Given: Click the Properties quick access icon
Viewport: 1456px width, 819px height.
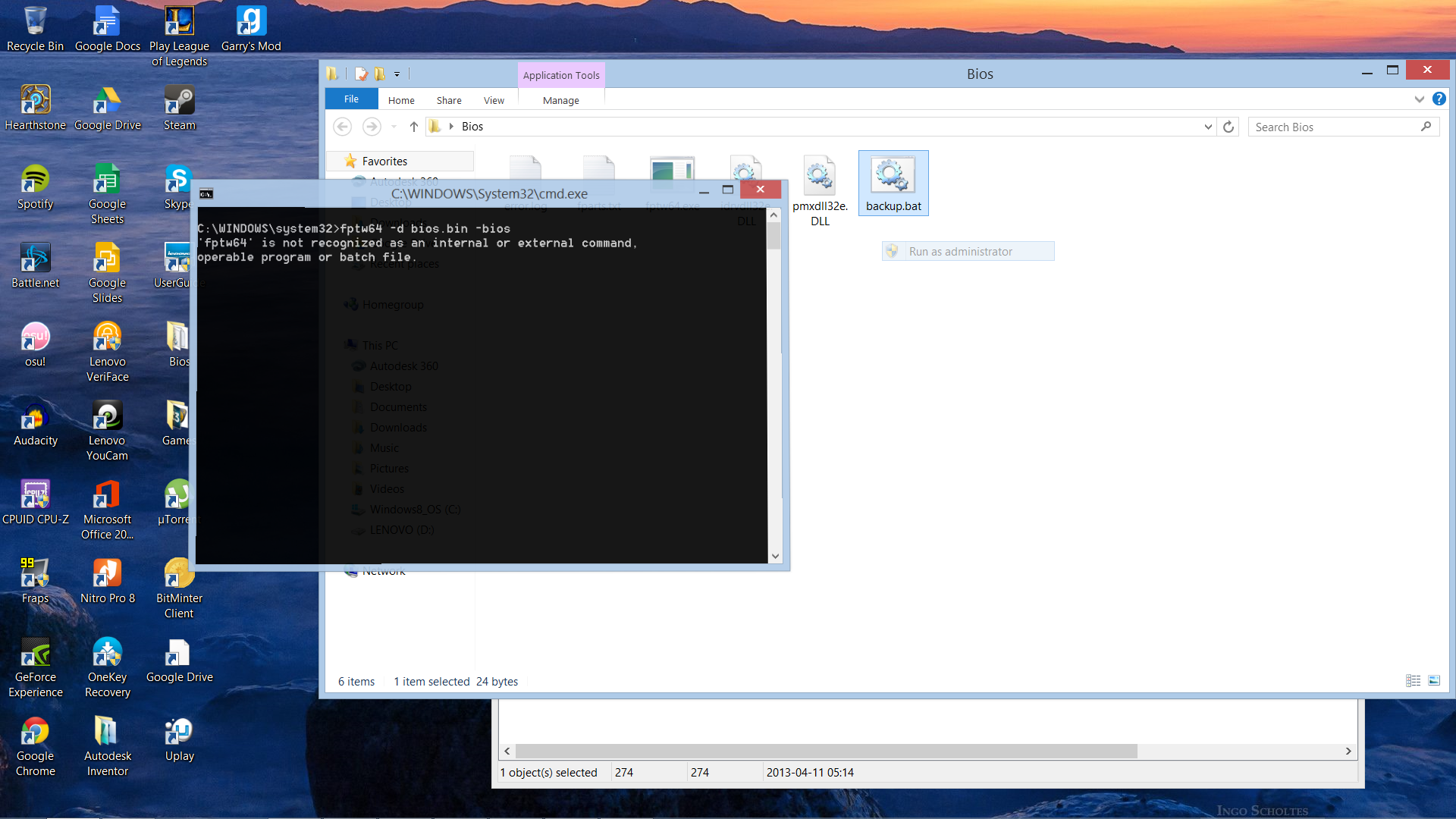Looking at the screenshot, I should [x=361, y=74].
